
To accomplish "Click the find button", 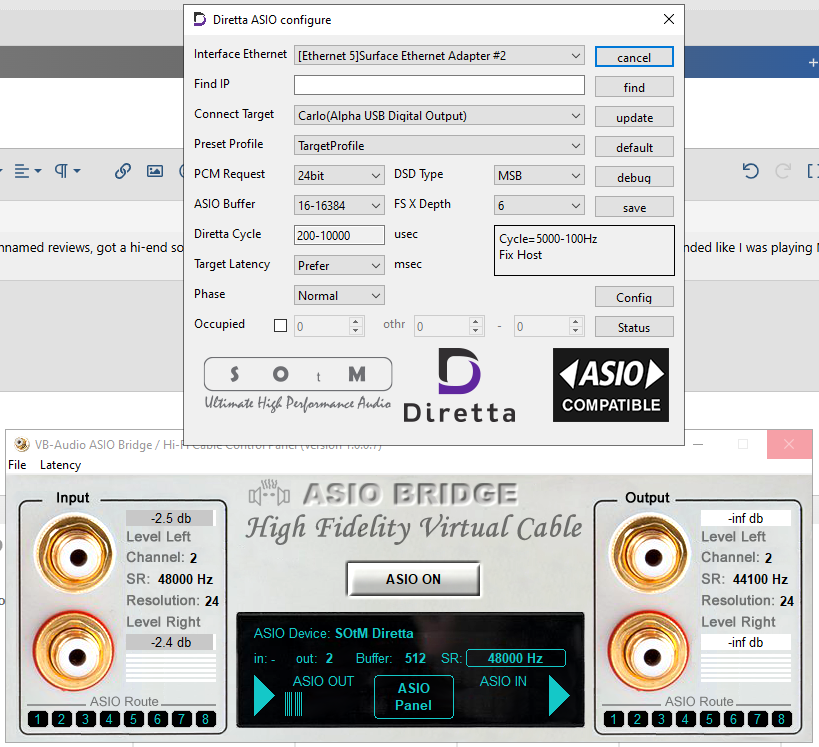I will [x=634, y=87].
